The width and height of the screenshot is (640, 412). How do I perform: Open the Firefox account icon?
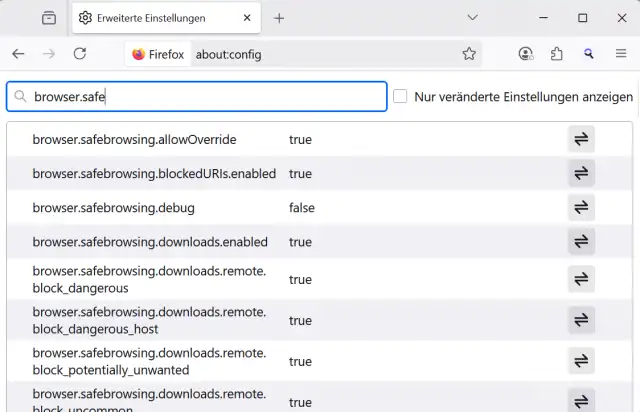click(526, 54)
